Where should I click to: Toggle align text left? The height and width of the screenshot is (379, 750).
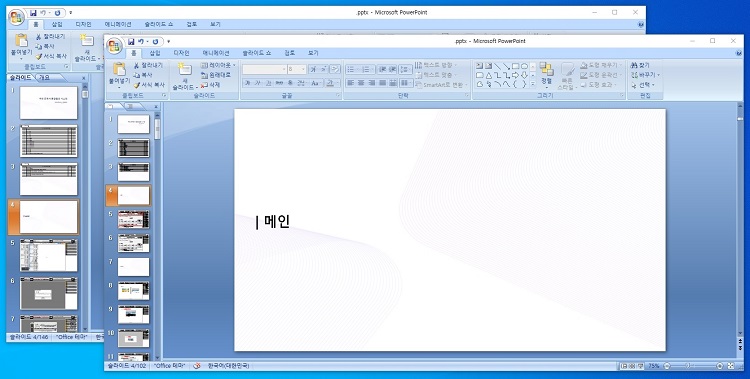tap(351, 83)
